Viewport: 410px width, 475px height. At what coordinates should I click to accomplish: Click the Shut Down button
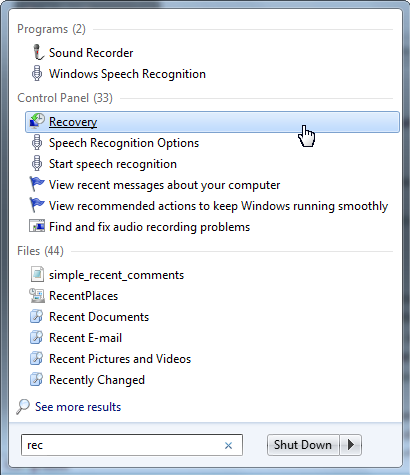[303, 445]
